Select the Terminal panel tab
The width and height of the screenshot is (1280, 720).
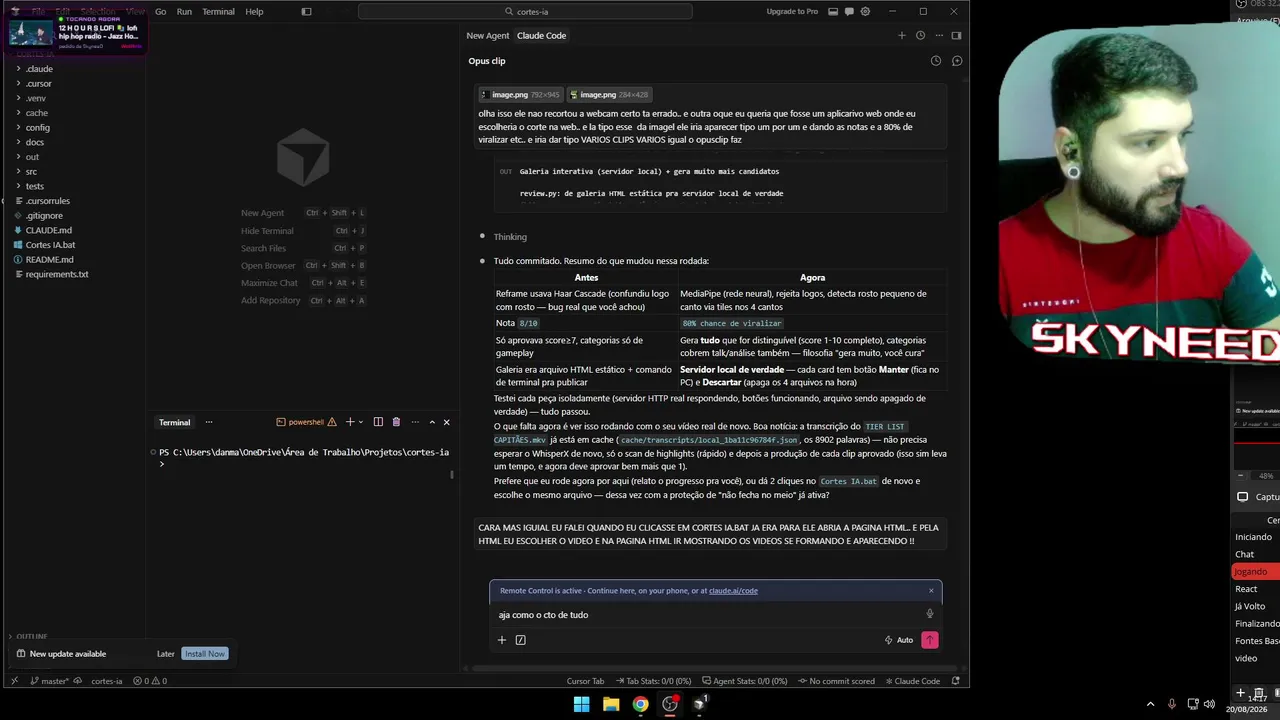174,422
